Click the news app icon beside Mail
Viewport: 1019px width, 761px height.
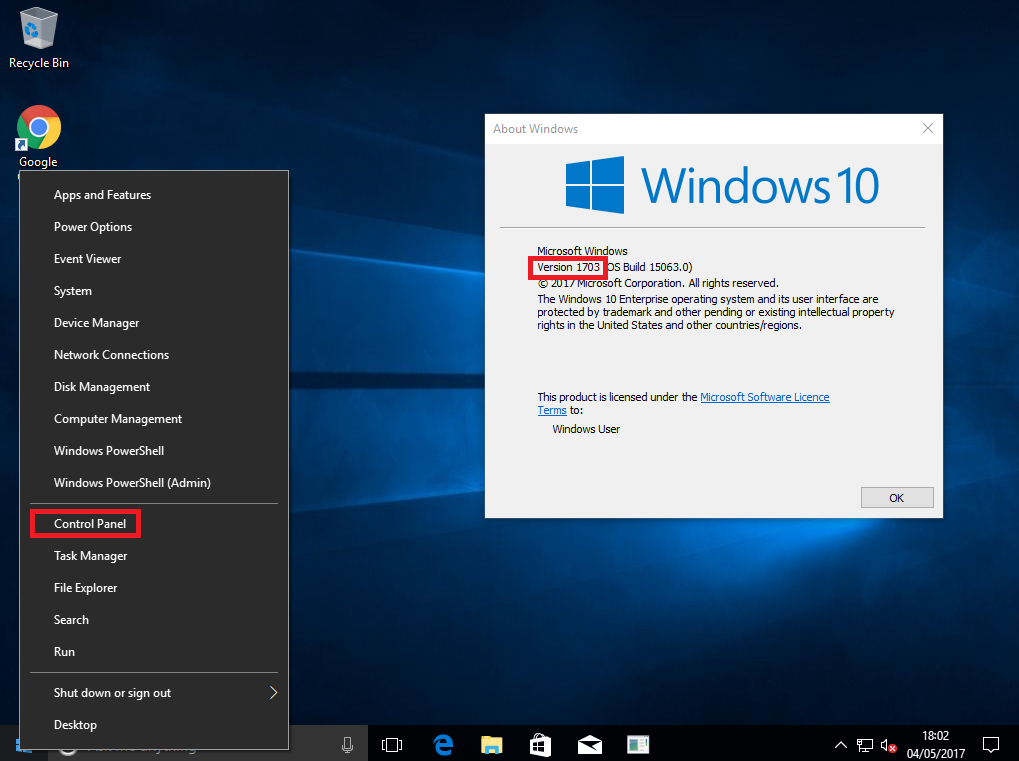pos(638,745)
